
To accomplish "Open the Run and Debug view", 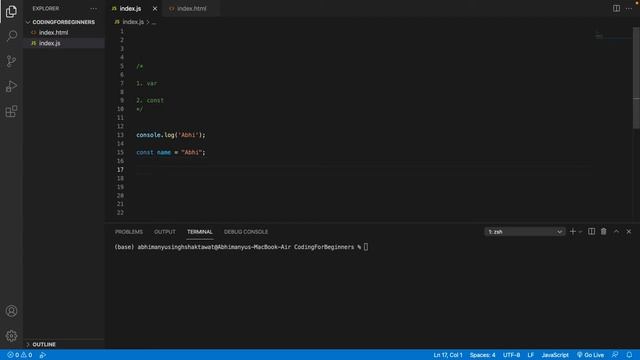I will point(11,87).
